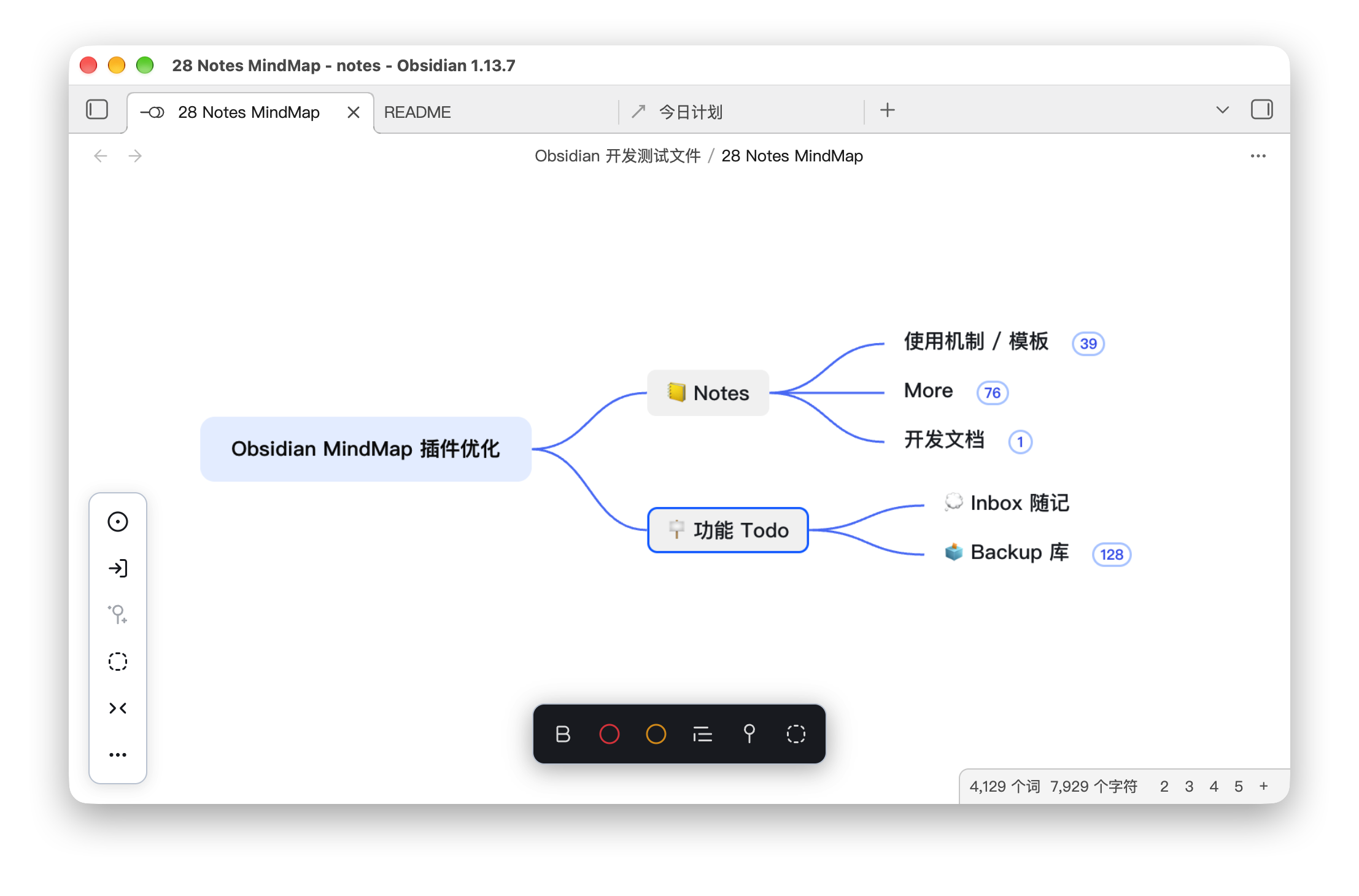Screen dimensions: 1359x896
Task: Select the 功能 Todo node
Action: click(728, 530)
